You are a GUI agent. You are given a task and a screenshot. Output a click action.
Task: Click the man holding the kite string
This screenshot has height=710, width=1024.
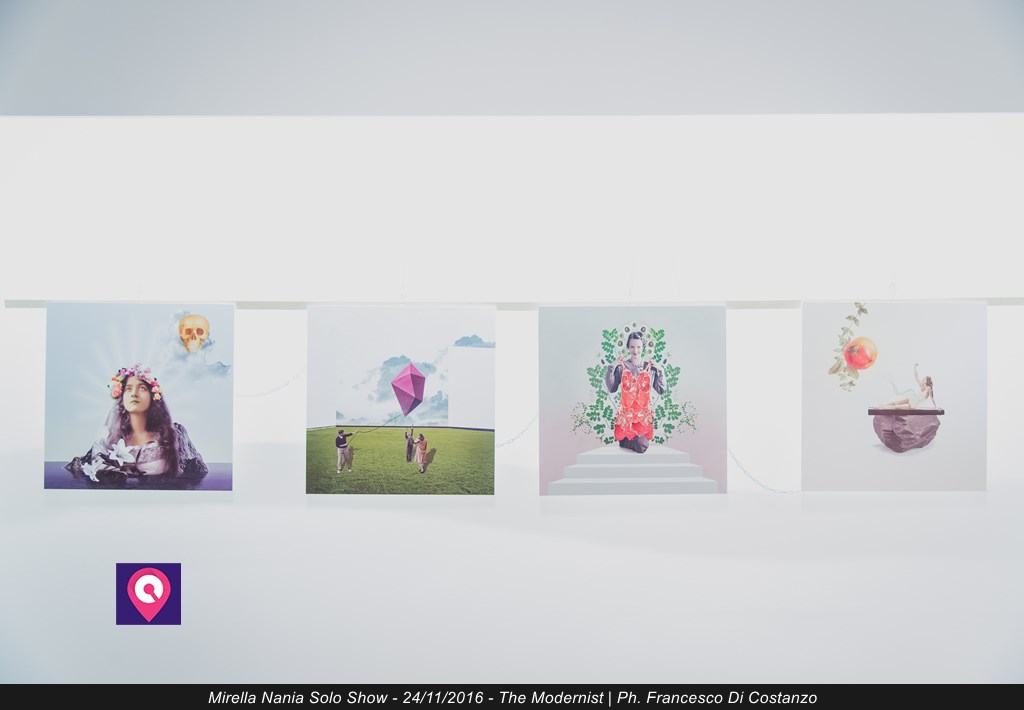coord(343,449)
